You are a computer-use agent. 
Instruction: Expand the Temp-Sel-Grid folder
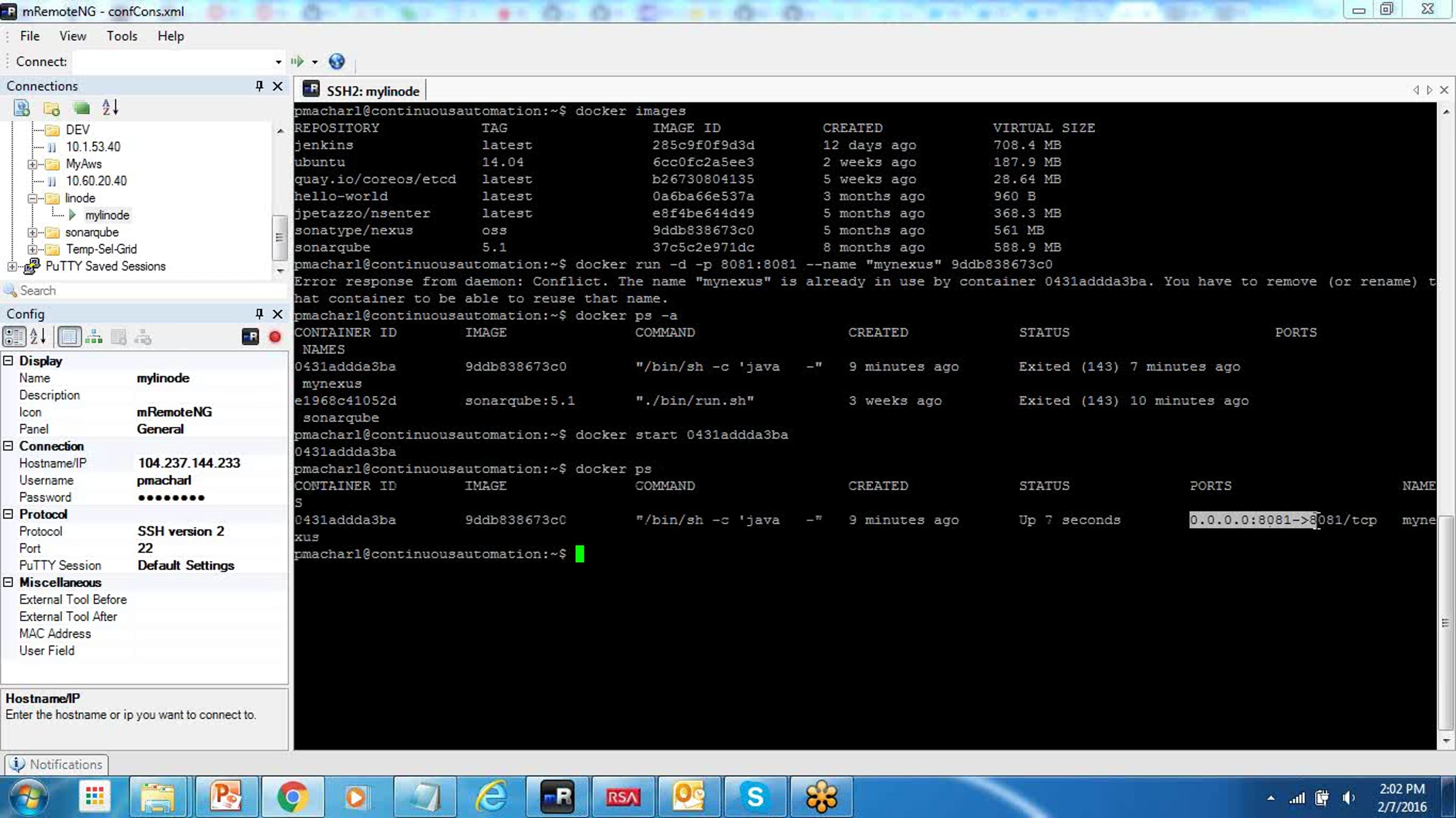tap(33, 249)
